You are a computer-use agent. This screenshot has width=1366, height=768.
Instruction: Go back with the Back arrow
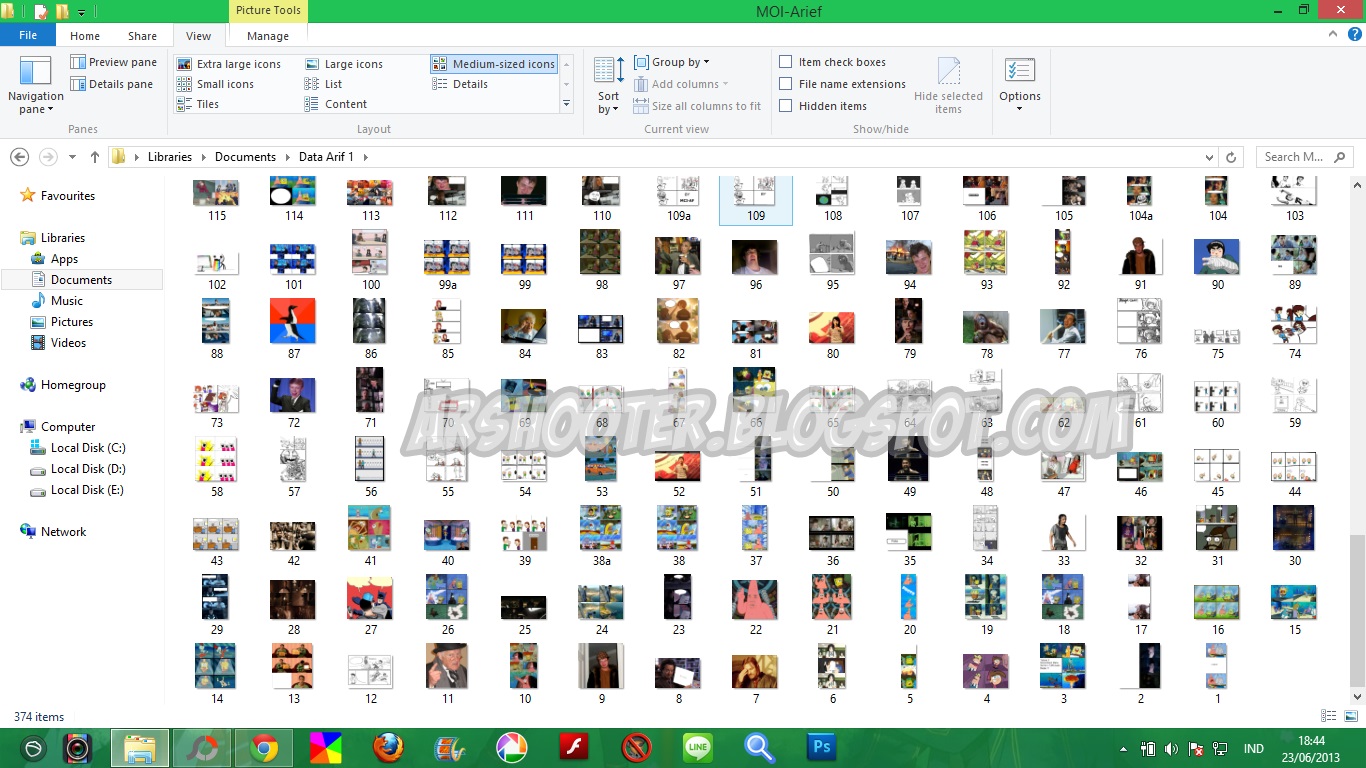[19, 157]
